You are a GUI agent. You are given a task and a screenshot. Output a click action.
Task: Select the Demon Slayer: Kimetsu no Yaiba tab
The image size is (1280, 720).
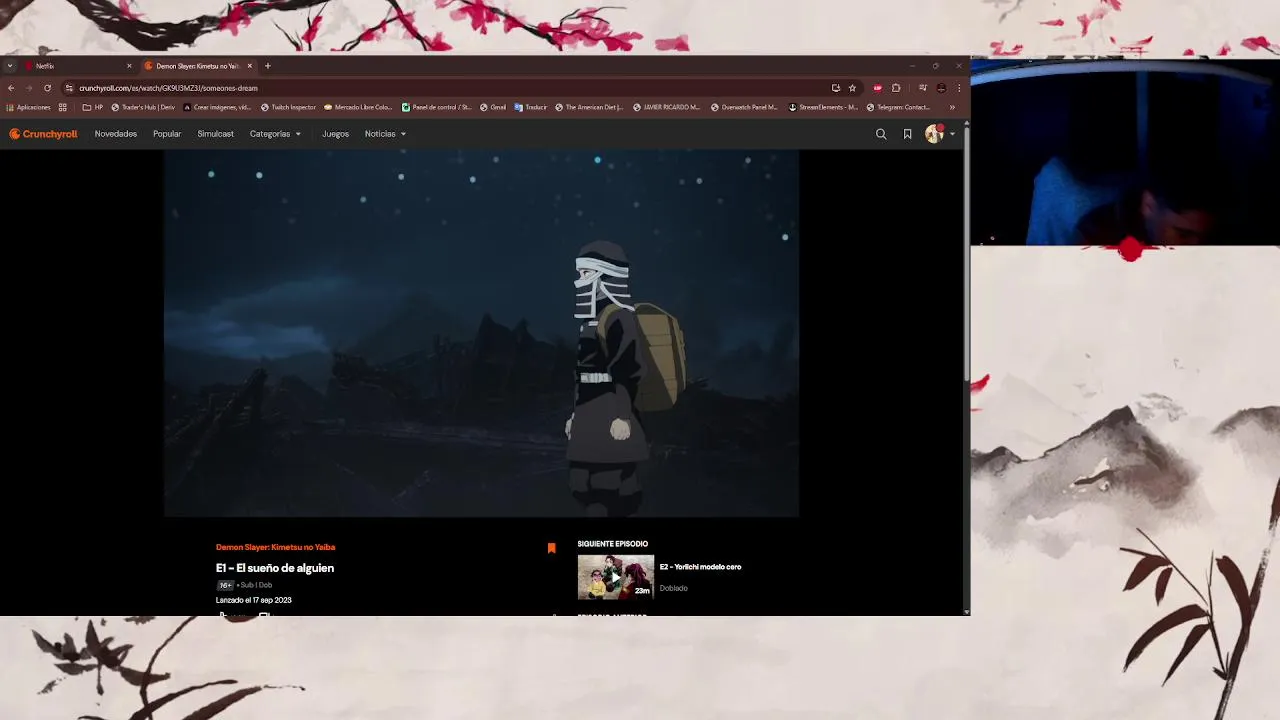(x=198, y=66)
